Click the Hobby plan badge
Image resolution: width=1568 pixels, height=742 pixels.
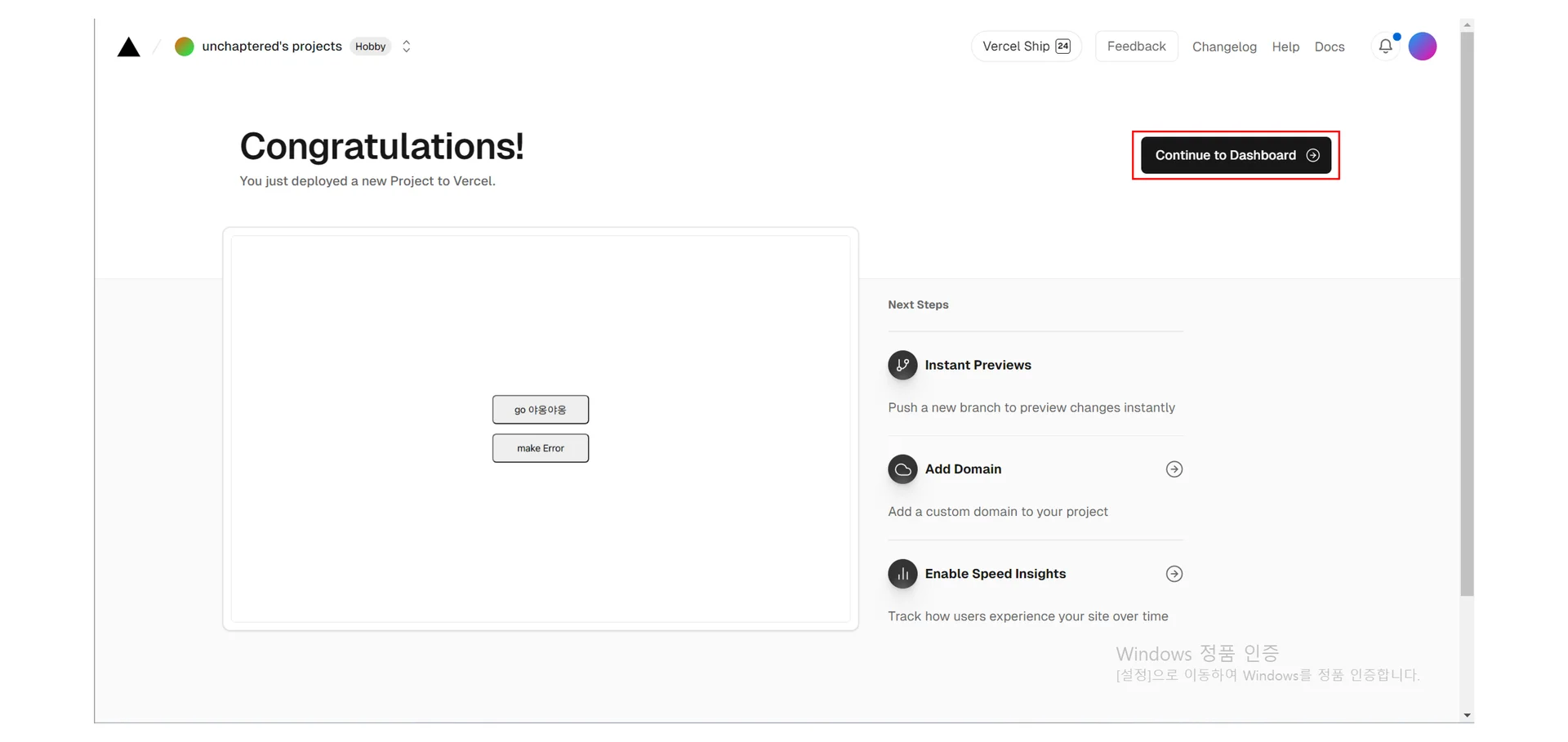point(370,47)
